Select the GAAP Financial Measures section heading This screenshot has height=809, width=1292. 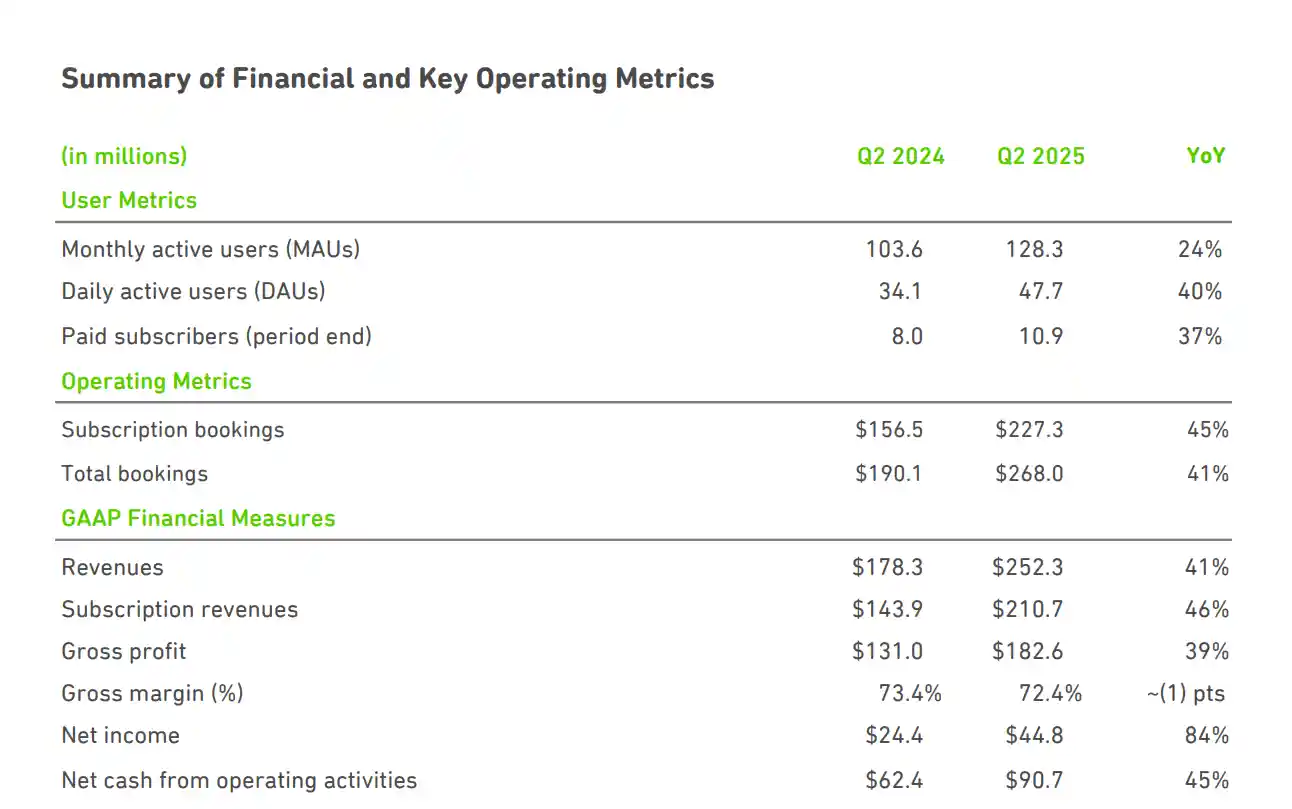click(x=198, y=518)
